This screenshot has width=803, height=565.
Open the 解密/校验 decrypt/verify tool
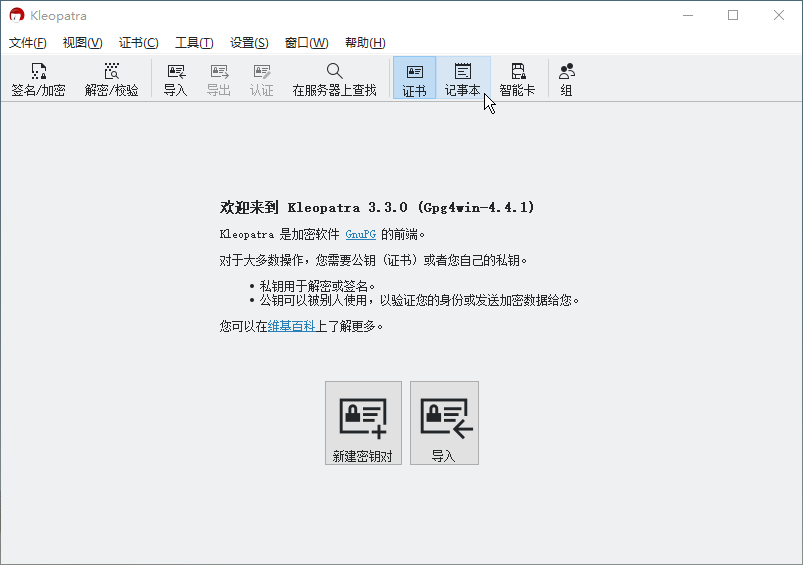pyautogui.click(x=111, y=79)
